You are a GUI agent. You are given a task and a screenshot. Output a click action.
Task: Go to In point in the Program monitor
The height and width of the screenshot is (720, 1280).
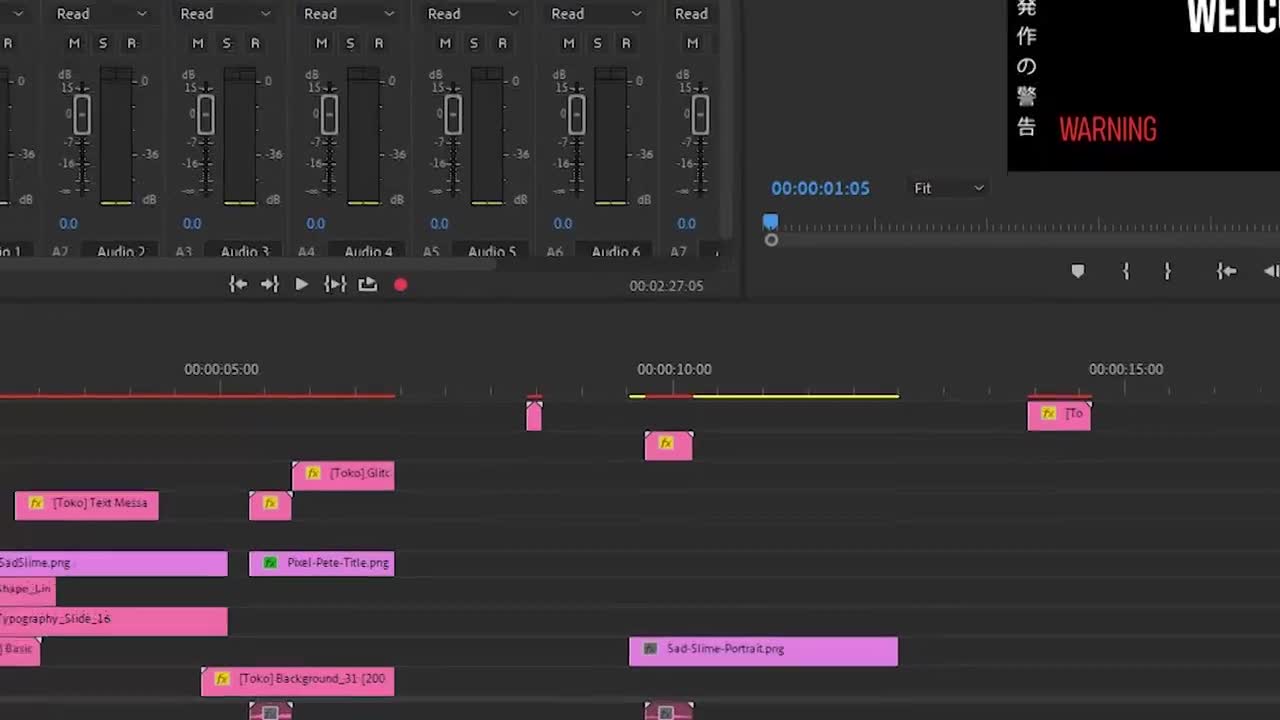[x=1227, y=271]
